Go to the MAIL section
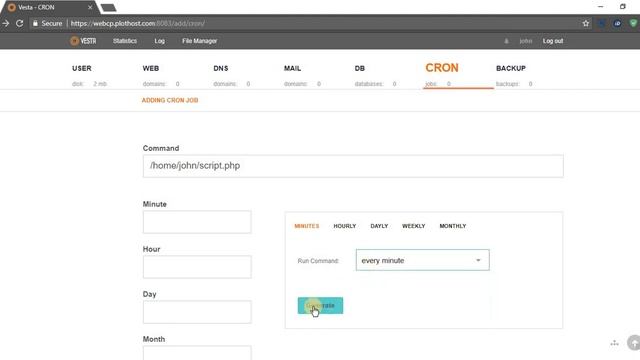Image resolution: width=640 pixels, height=360 pixels. point(292,68)
